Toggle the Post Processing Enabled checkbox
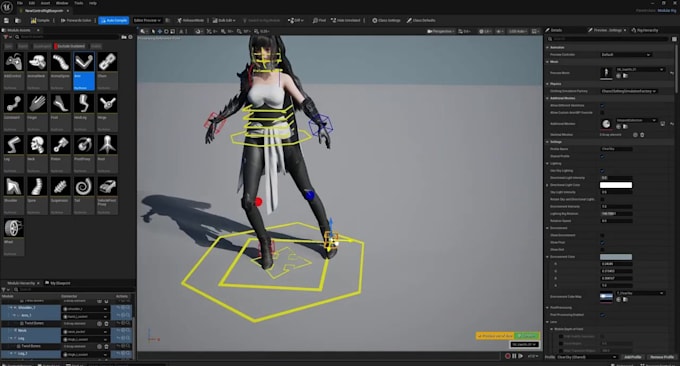The image size is (680, 366). [602, 315]
